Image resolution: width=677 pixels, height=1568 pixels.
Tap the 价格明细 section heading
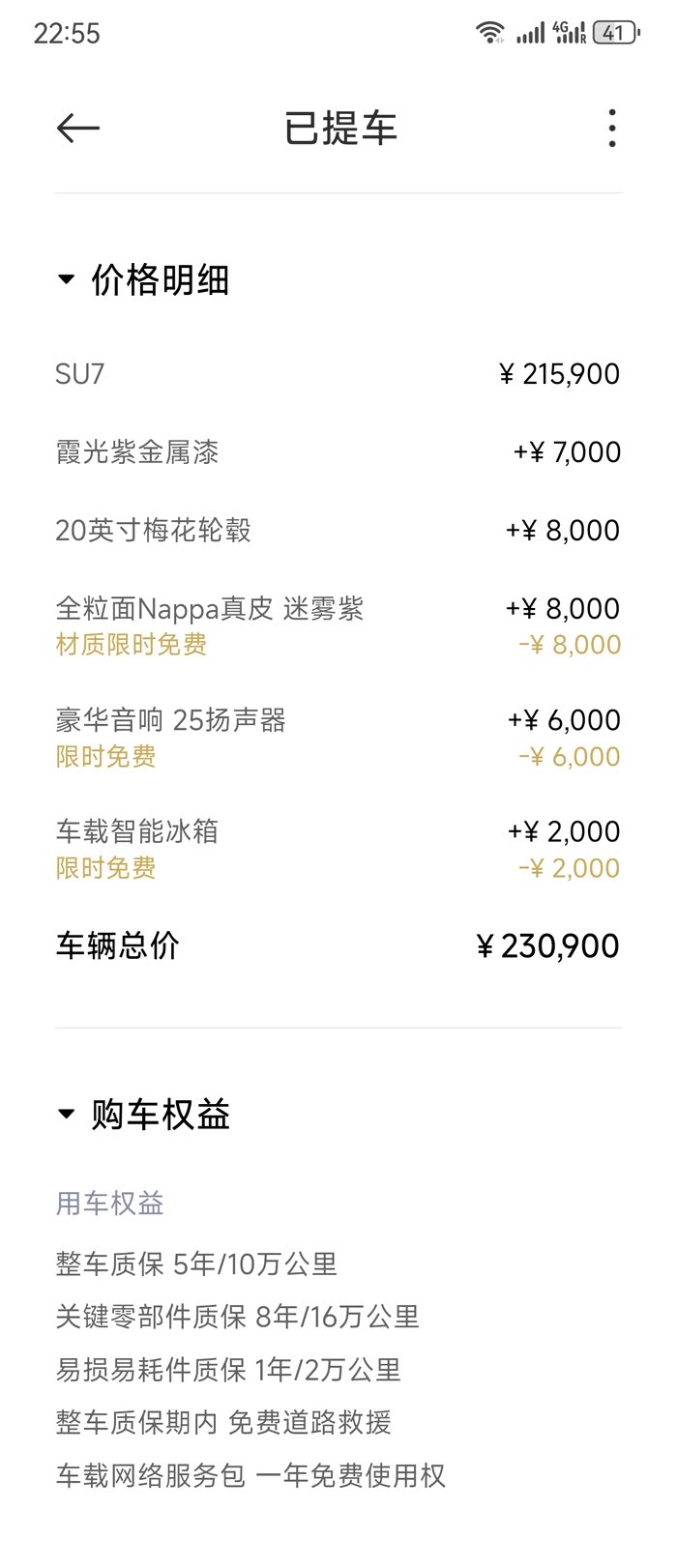point(160,280)
